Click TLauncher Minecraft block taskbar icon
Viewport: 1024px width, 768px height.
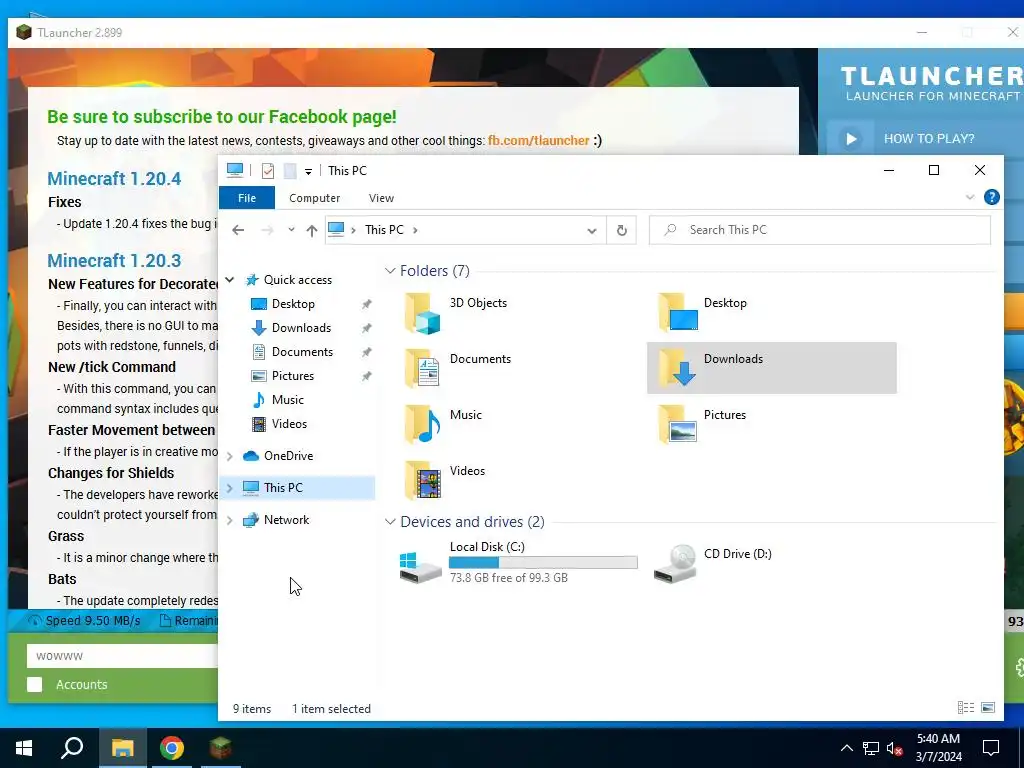221,748
